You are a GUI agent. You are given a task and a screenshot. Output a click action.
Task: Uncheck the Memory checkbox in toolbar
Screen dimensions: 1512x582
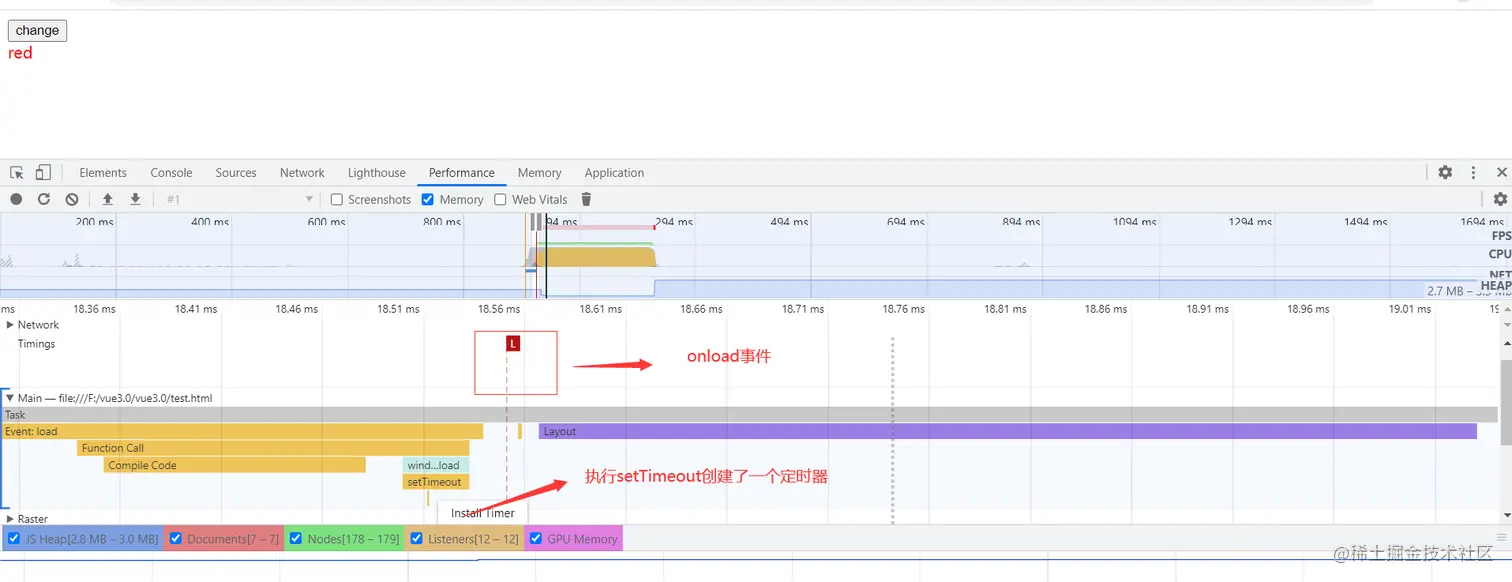(428, 199)
